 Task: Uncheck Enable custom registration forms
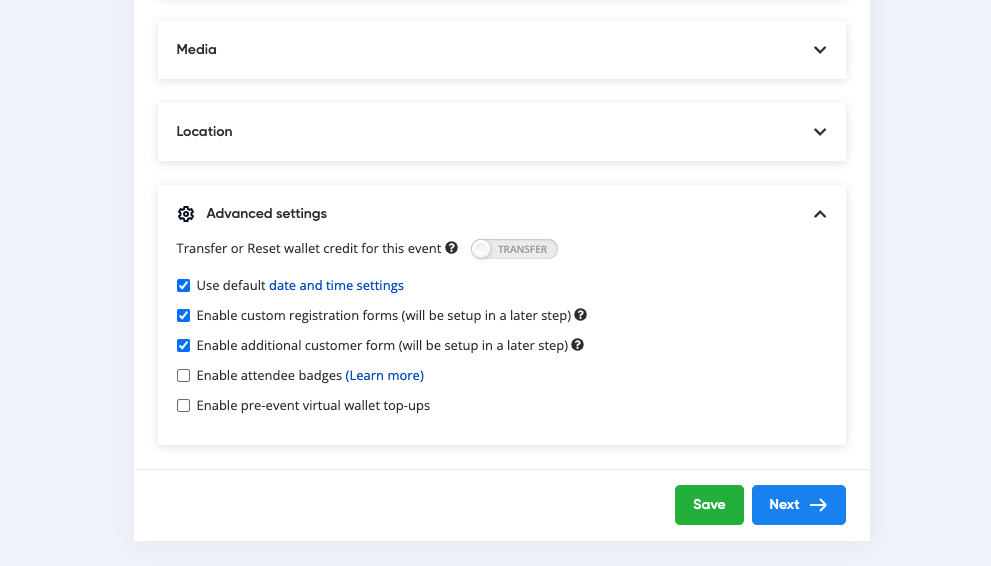(183, 315)
